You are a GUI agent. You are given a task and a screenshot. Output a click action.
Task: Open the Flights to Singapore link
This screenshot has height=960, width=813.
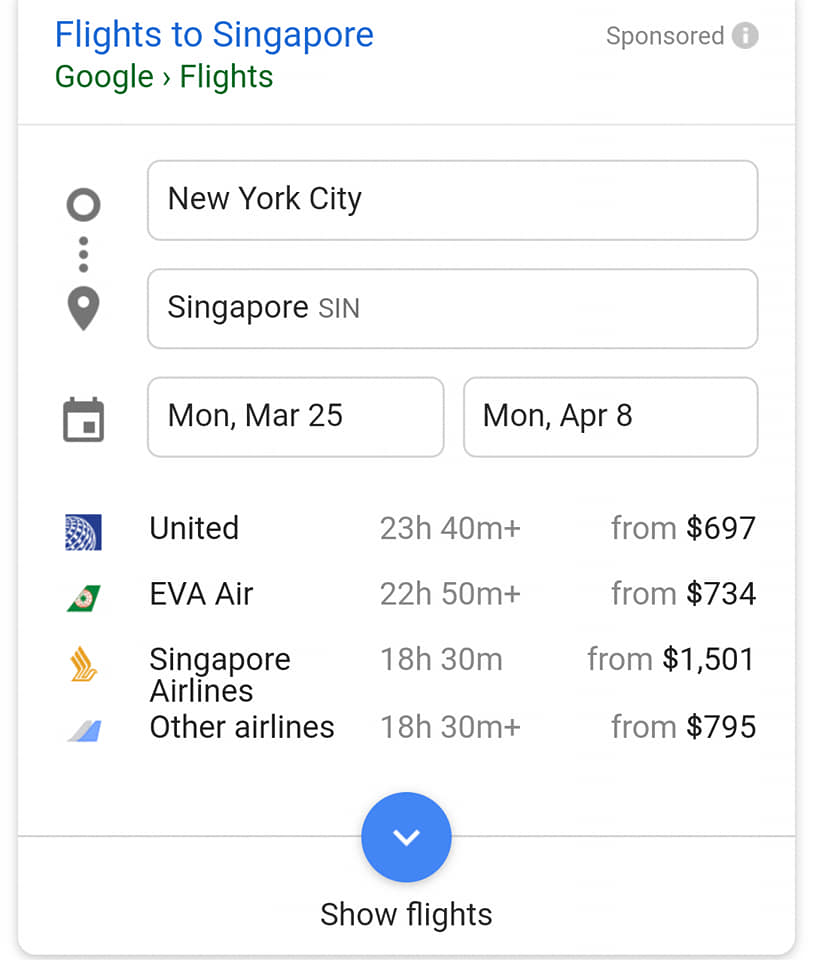(x=214, y=35)
